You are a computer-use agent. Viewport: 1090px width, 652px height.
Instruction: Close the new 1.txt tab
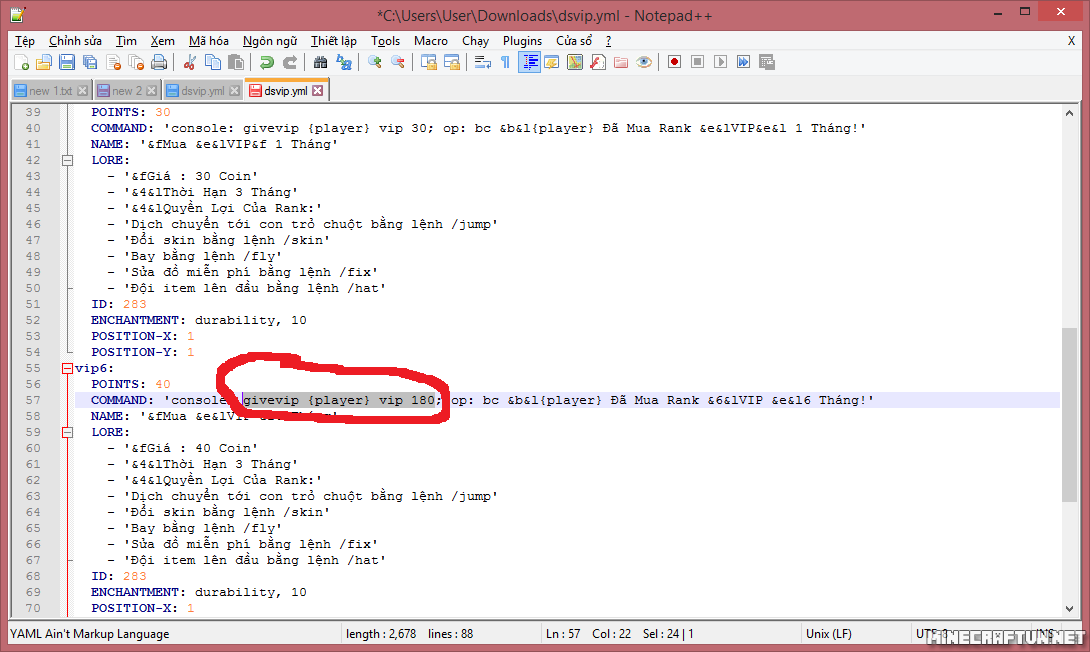click(83, 91)
